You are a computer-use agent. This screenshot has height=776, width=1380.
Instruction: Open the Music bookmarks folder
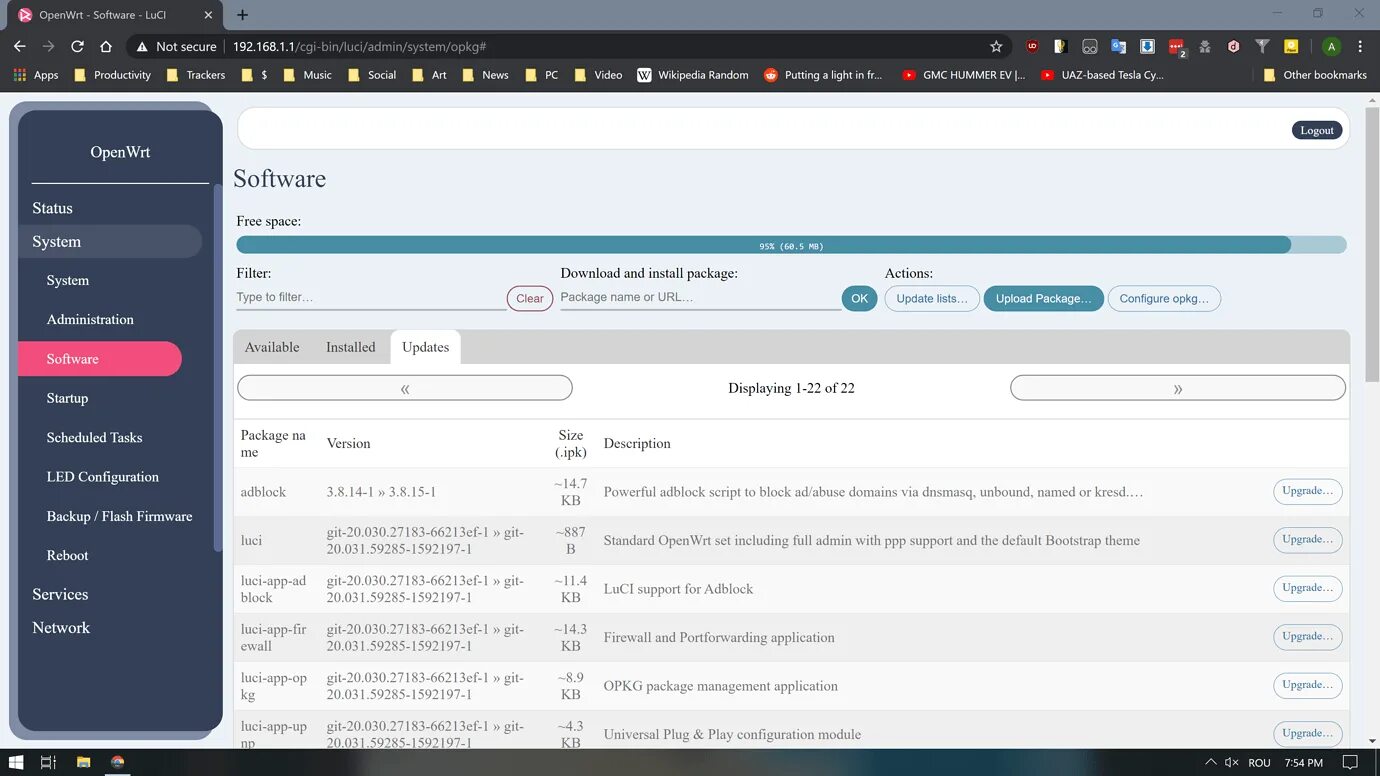(308, 75)
